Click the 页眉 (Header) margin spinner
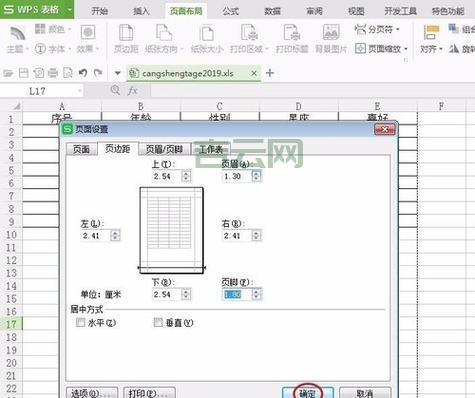Screen dimensions: 475x398 [x=256, y=176]
